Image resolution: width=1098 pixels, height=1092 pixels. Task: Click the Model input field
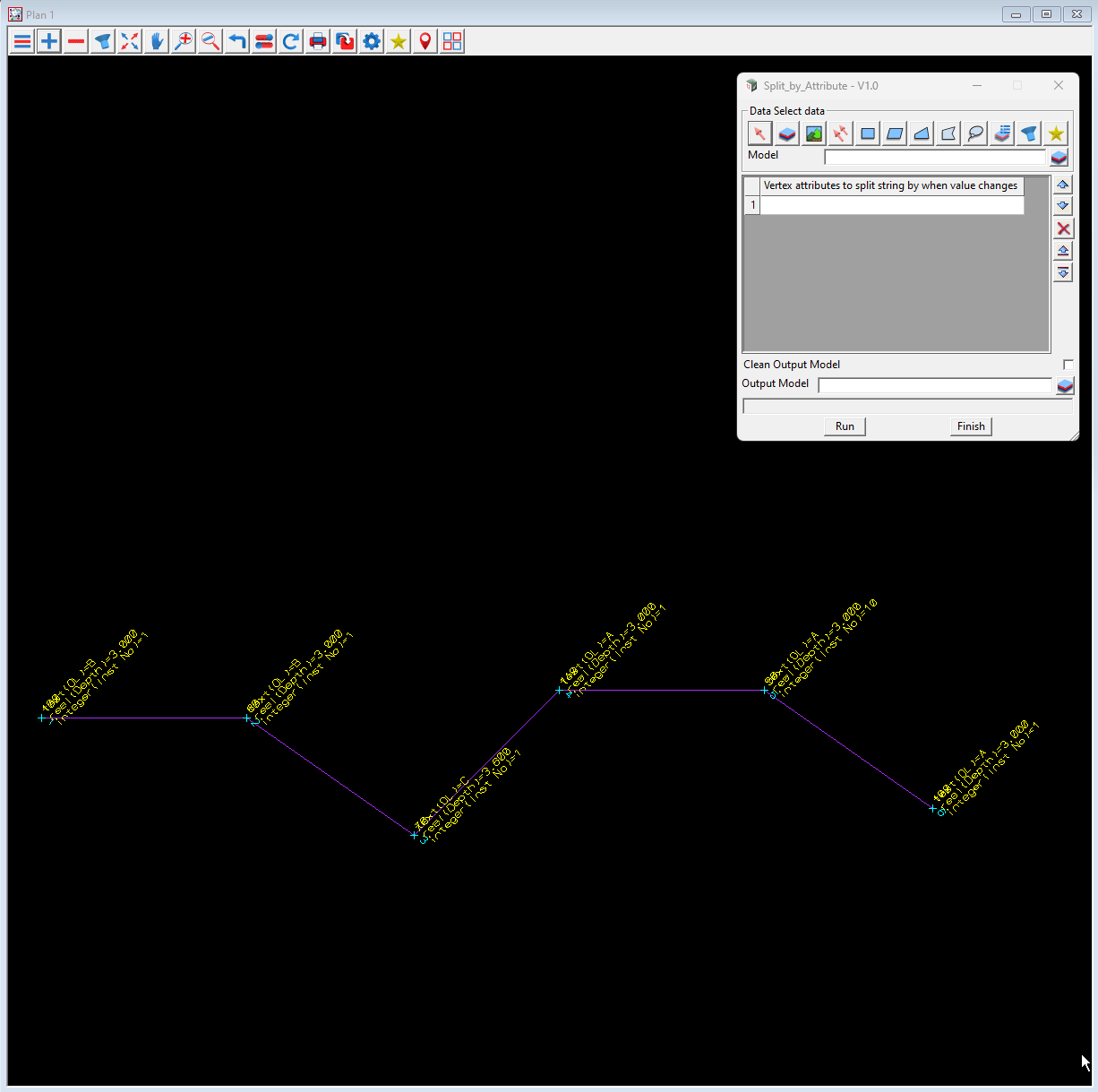pos(935,158)
